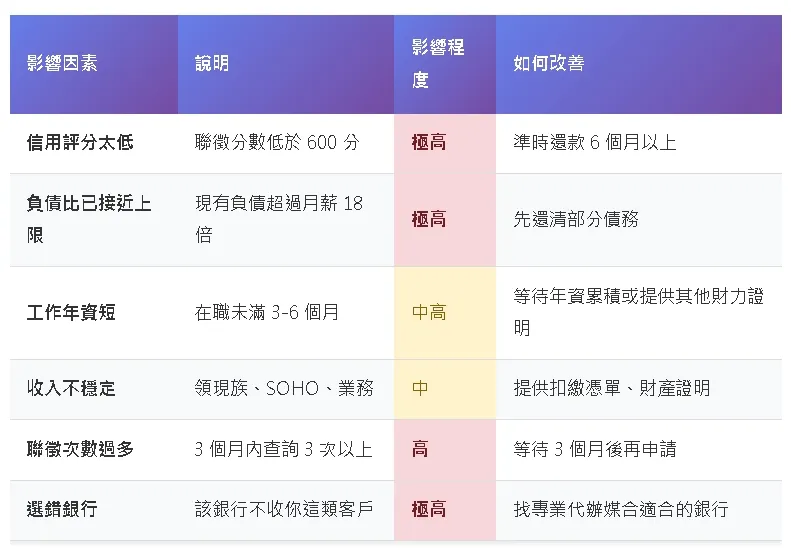Select the 選錯銀行 row label
Viewport: 791px width, 553px height.
click(x=62, y=510)
